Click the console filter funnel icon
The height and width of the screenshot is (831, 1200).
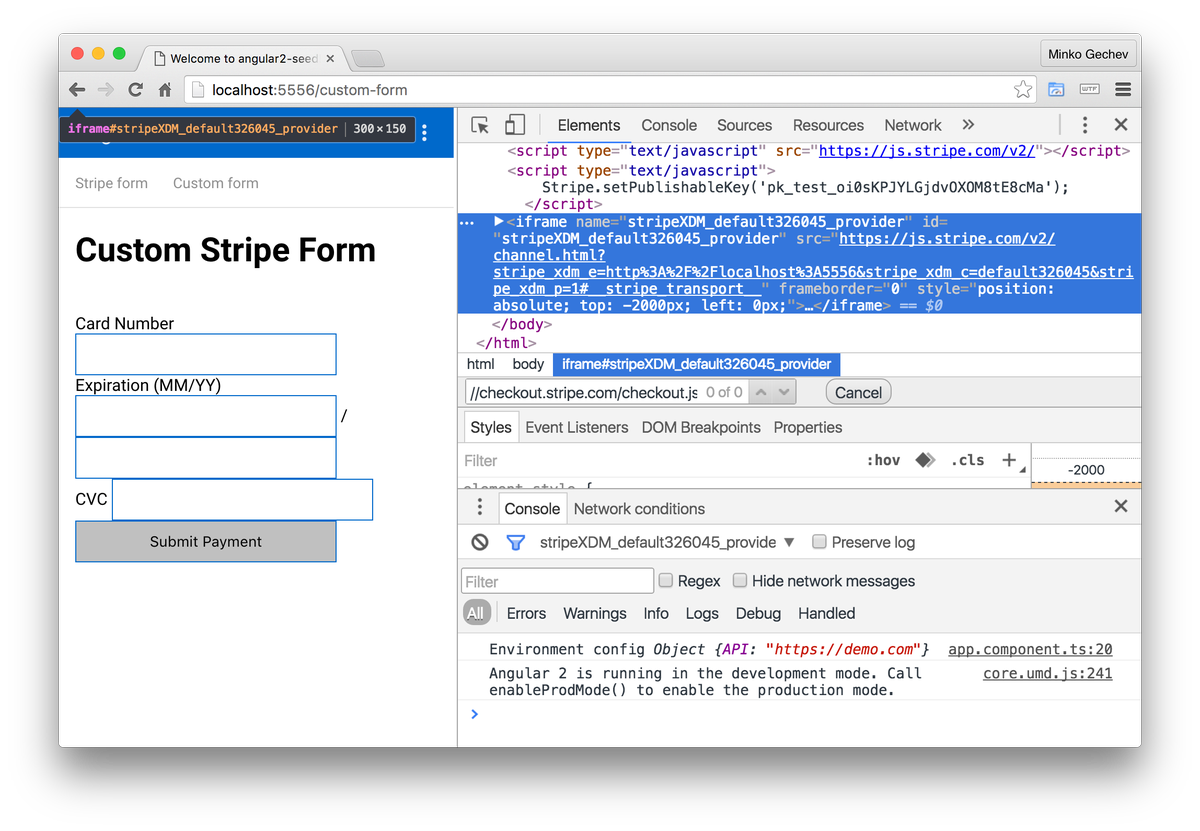515,542
